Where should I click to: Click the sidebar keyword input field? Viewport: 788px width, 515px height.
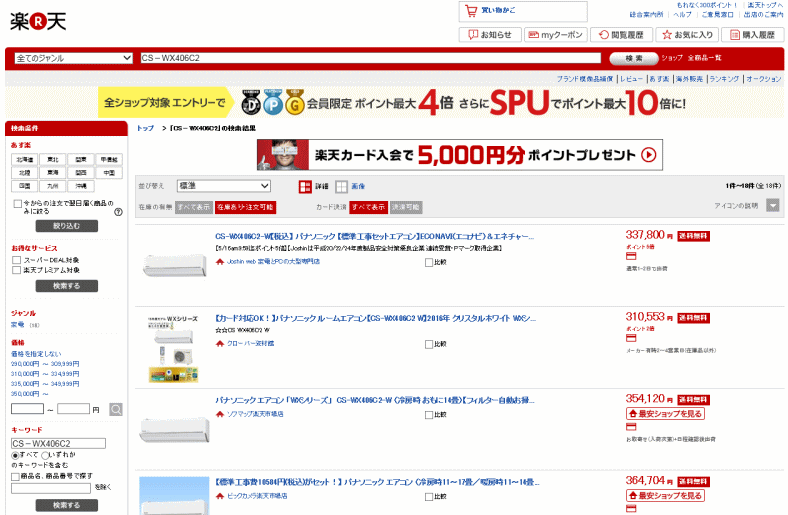[58, 444]
